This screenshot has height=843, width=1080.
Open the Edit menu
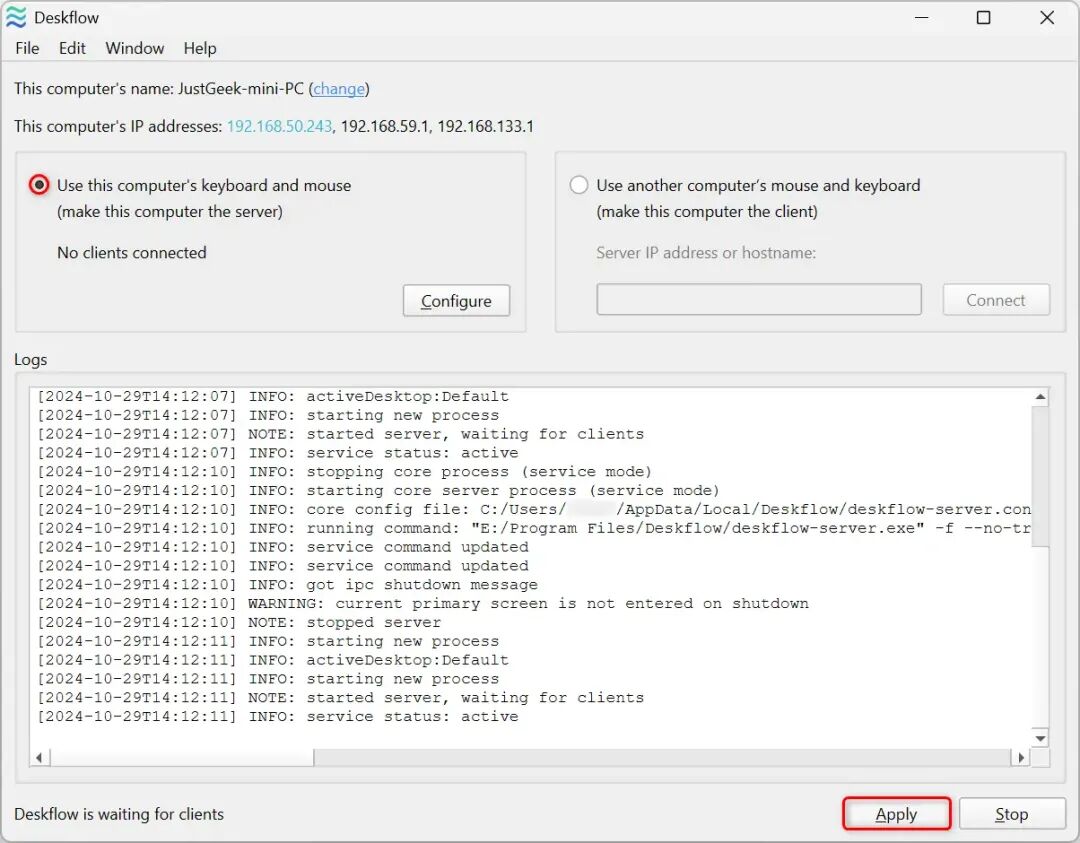point(72,48)
